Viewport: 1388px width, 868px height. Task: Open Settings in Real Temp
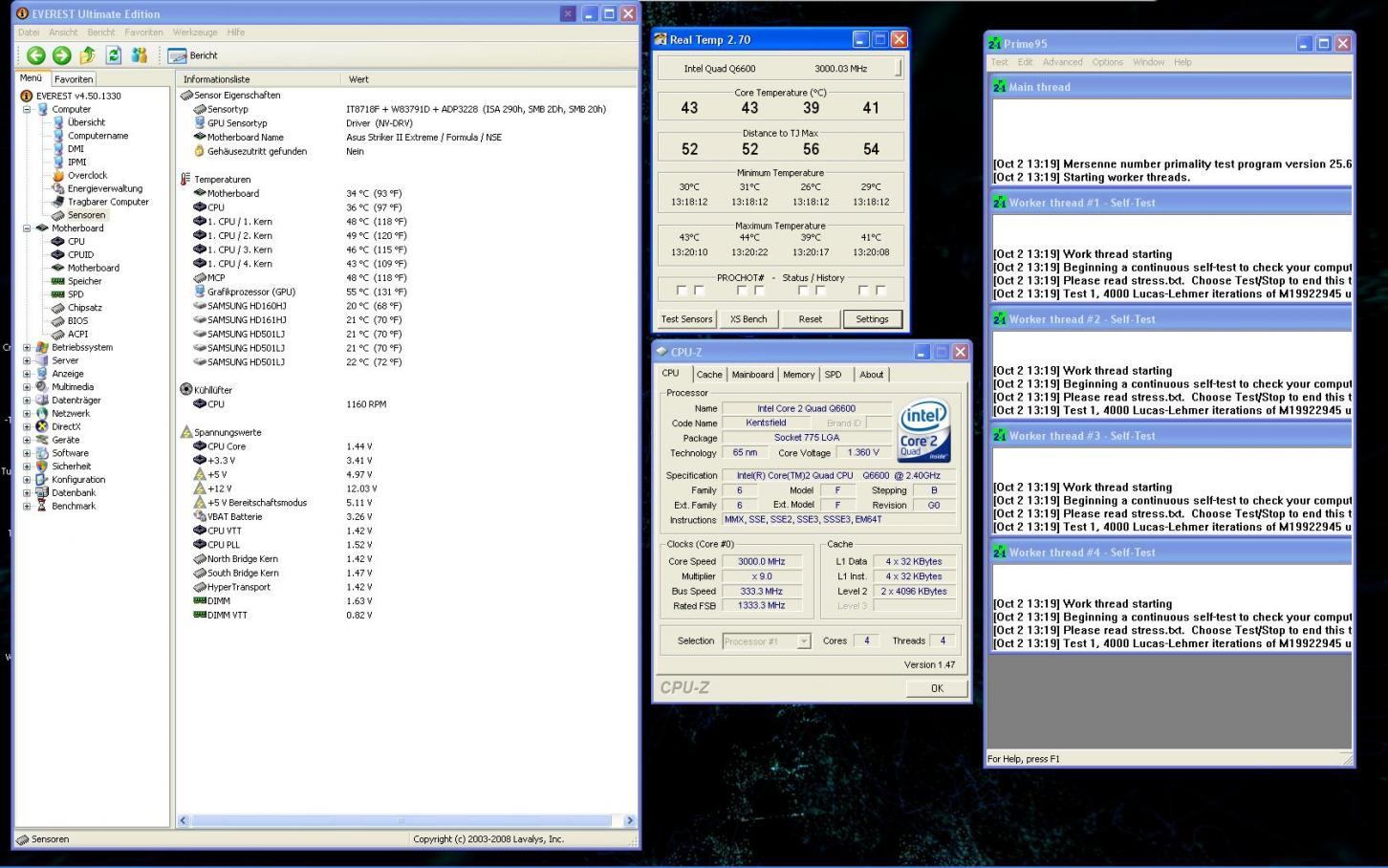872,319
